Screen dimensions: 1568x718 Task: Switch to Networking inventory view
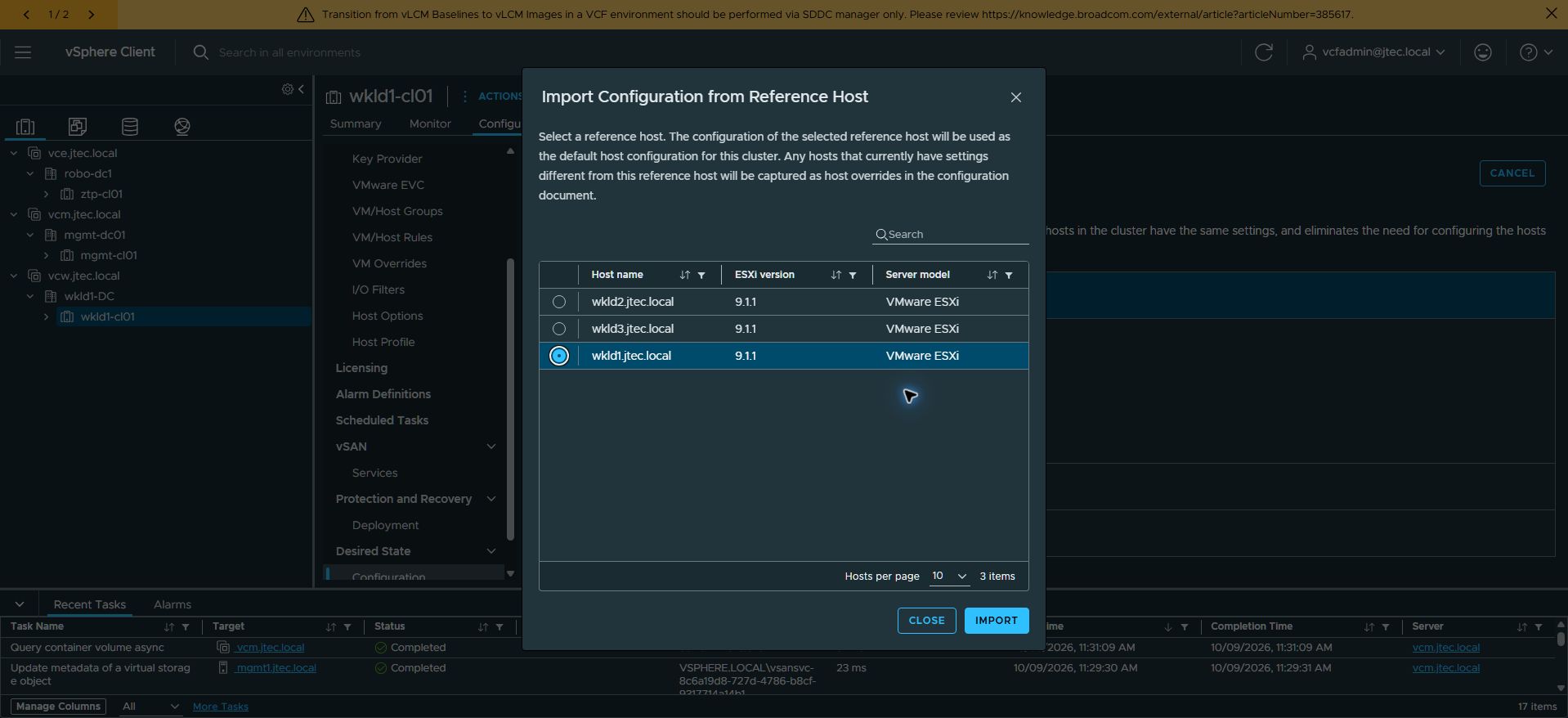(x=182, y=127)
